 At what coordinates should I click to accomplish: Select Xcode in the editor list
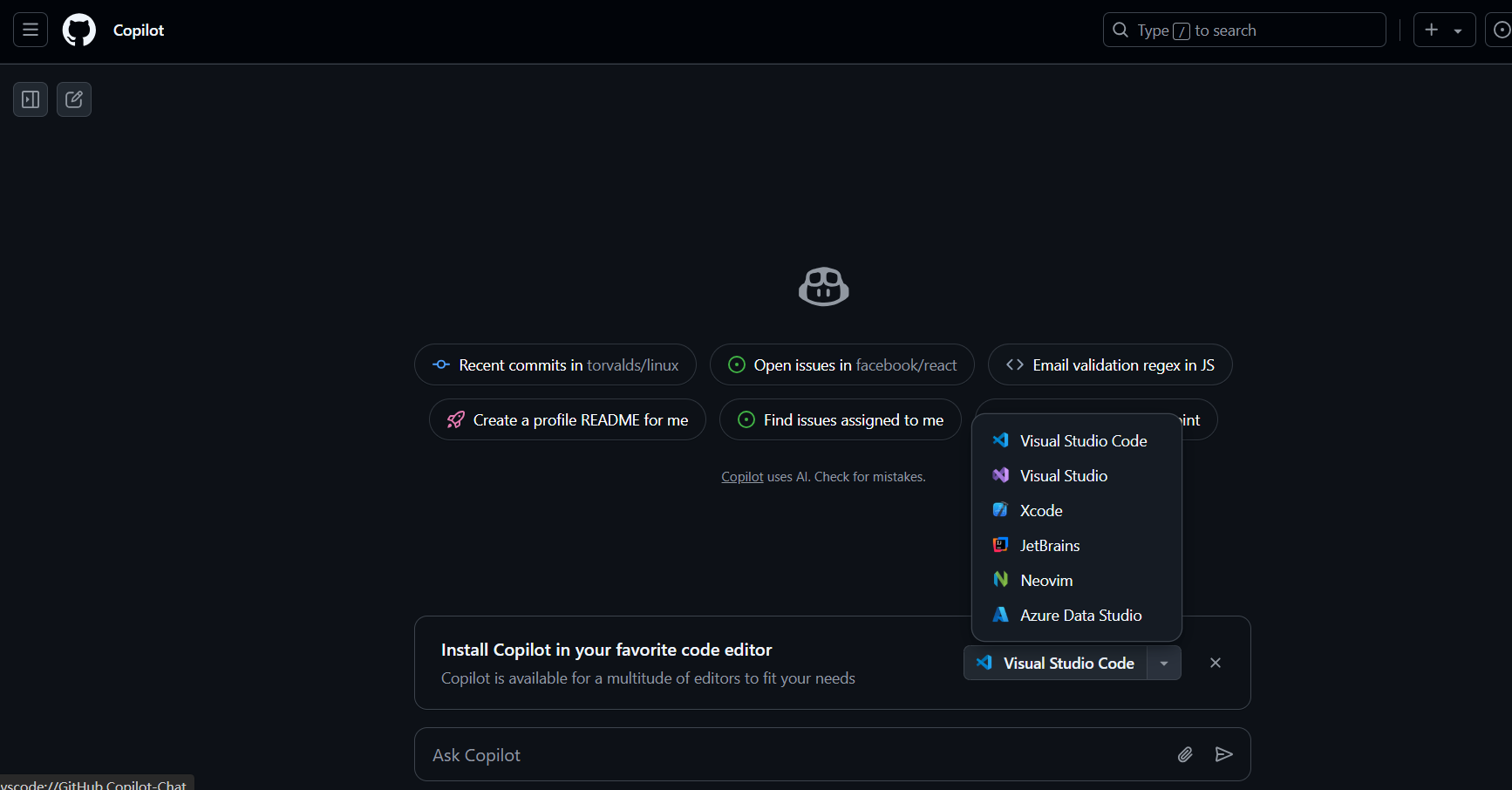click(1077, 511)
